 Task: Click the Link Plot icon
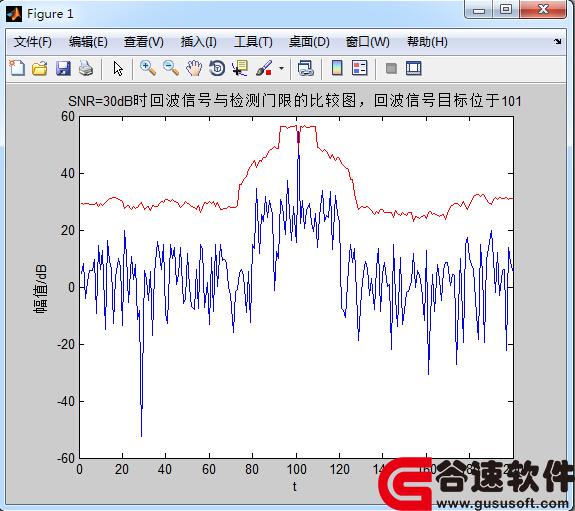pos(306,68)
